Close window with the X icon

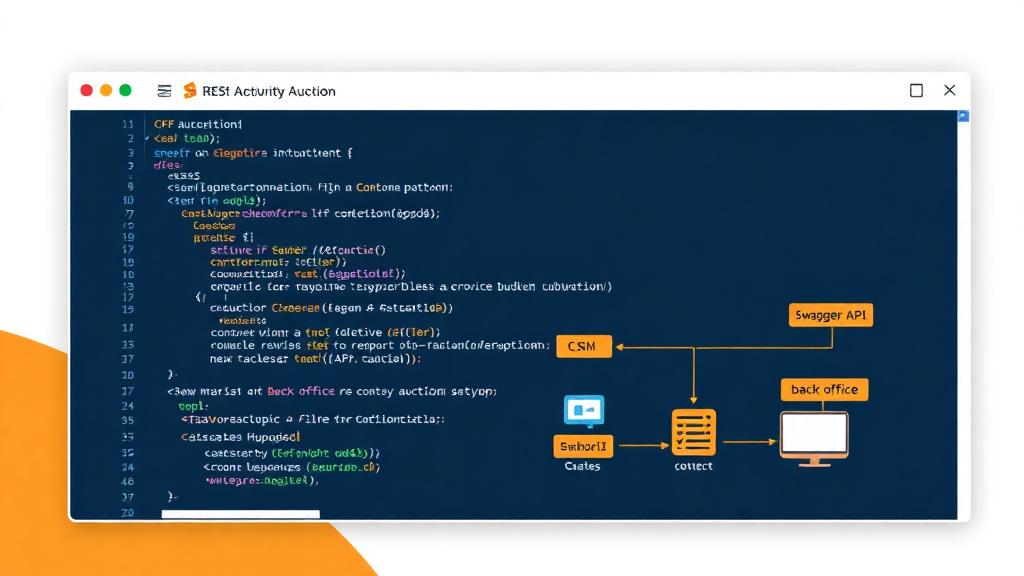[x=950, y=90]
